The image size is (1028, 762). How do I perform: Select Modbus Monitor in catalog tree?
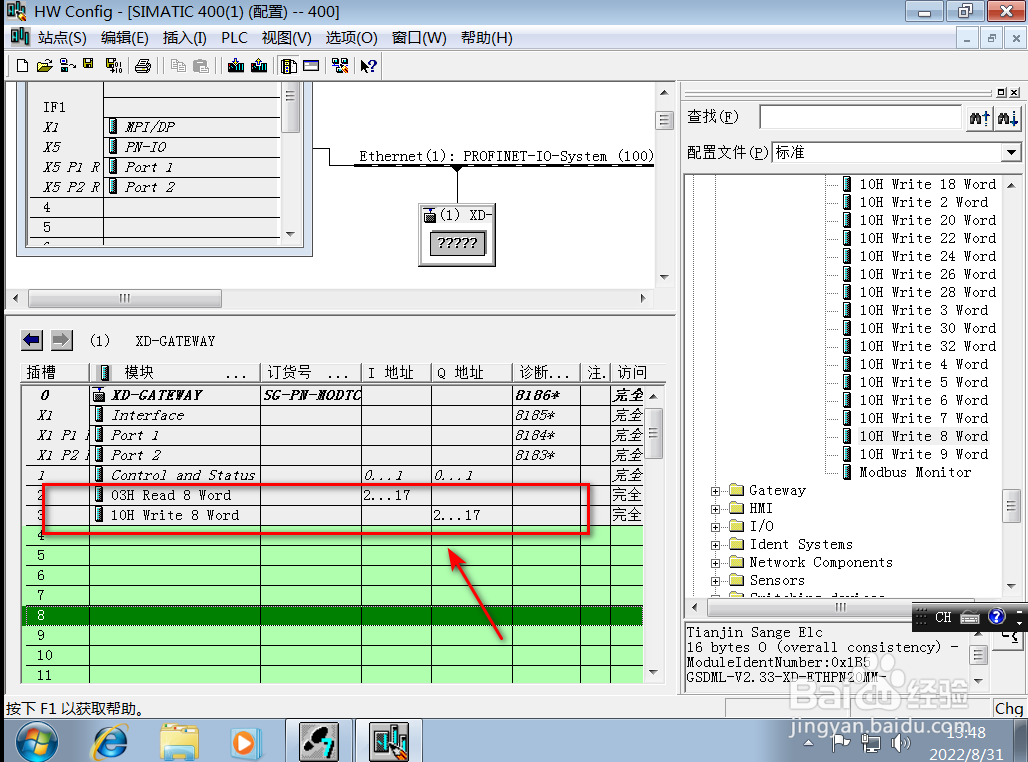pyautogui.click(x=915, y=472)
